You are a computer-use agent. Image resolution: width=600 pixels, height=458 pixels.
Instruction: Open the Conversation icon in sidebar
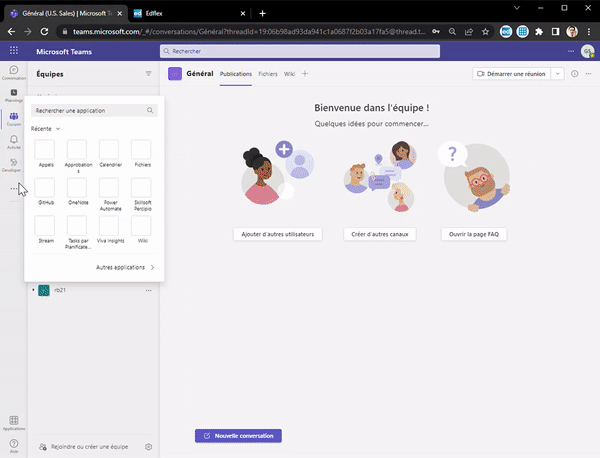pos(14,72)
